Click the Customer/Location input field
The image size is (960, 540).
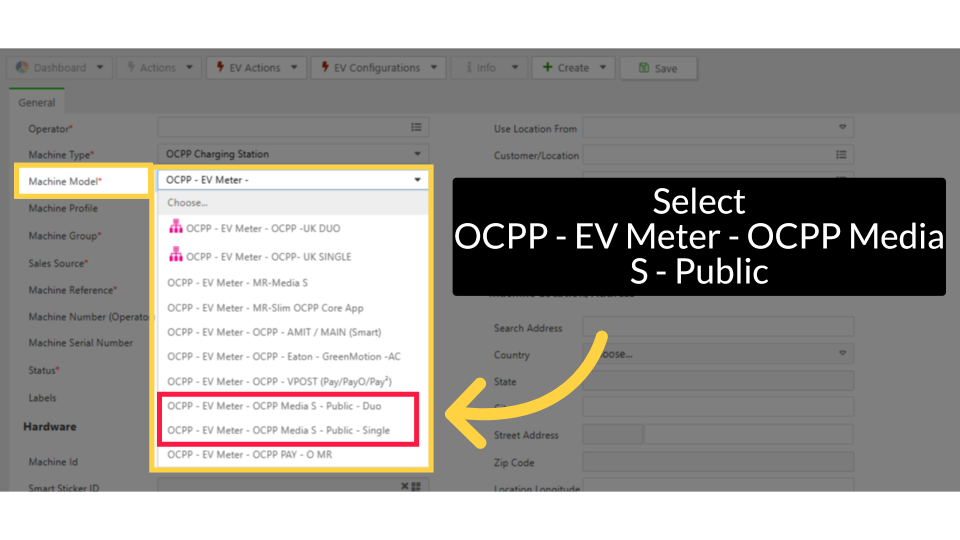[x=718, y=155]
